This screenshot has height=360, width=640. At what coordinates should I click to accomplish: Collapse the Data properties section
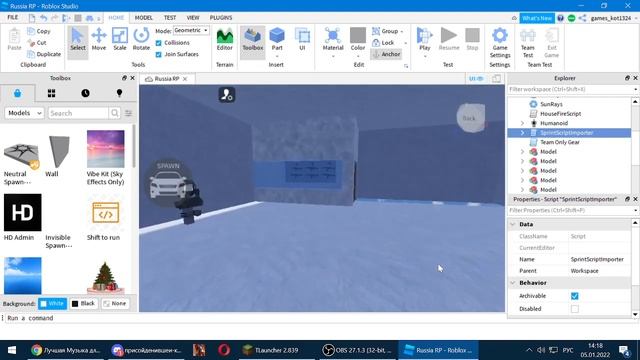click(513, 224)
